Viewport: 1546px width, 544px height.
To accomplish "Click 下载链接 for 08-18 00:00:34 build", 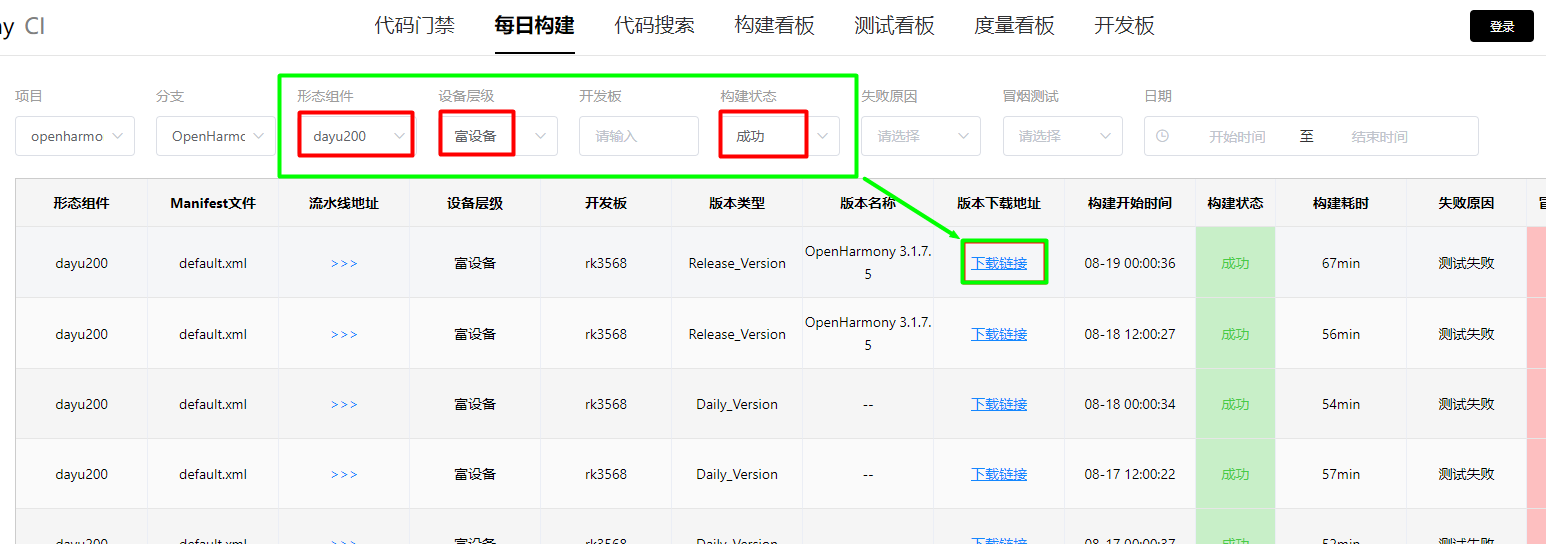I will 999,404.
